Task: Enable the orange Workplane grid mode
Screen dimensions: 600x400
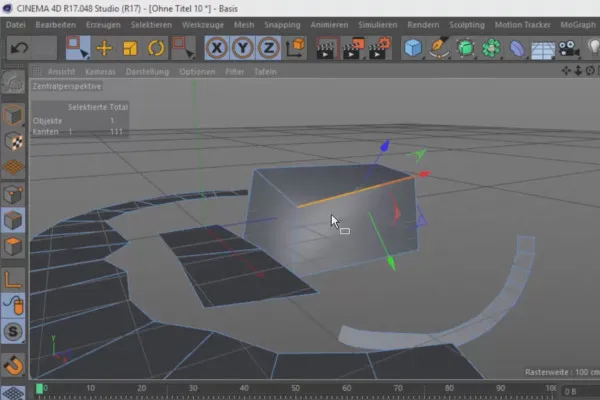Action: coord(13,167)
